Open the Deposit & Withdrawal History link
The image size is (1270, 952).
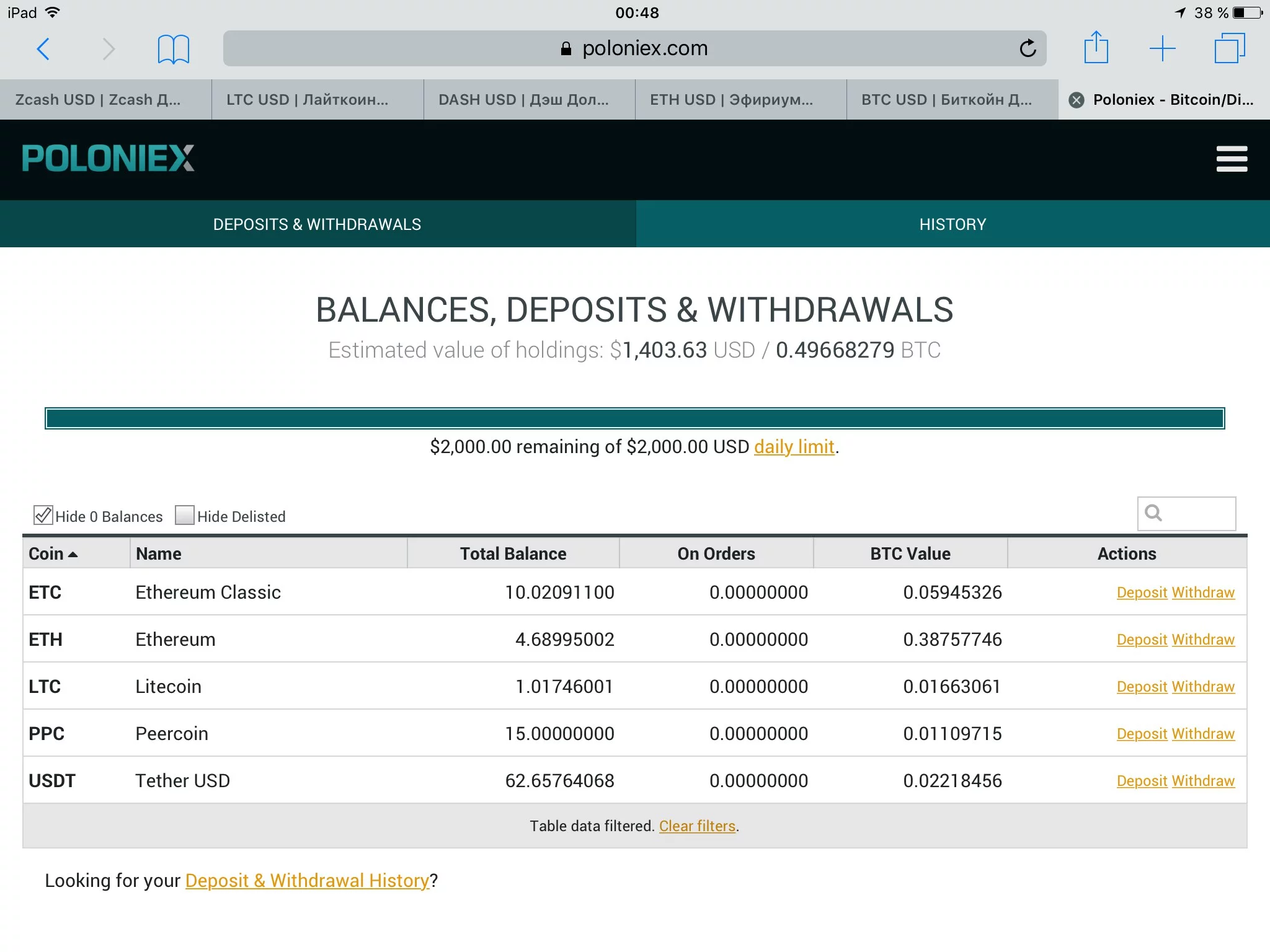(307, 880)
